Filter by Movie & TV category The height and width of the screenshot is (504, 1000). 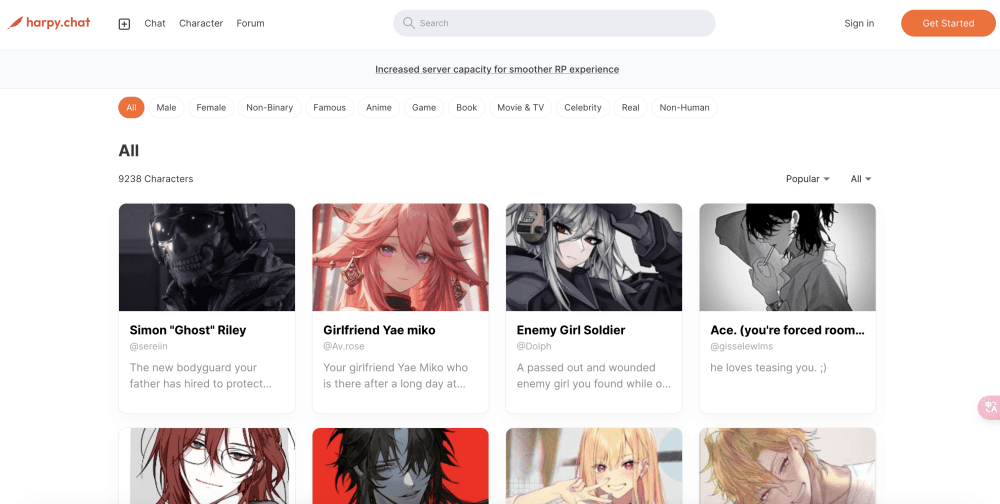pos(520,107)
